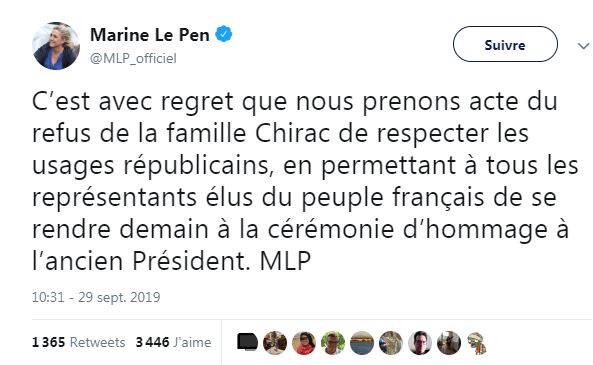Click the MLP signature at tweet end
This screenshot has width=593, height=365.
pos(285,261)
